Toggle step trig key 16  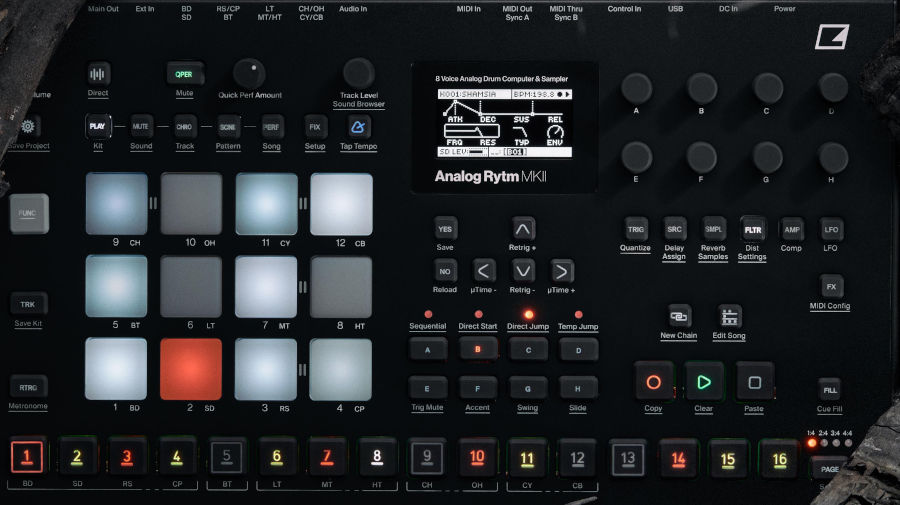[x=779, y=459]
